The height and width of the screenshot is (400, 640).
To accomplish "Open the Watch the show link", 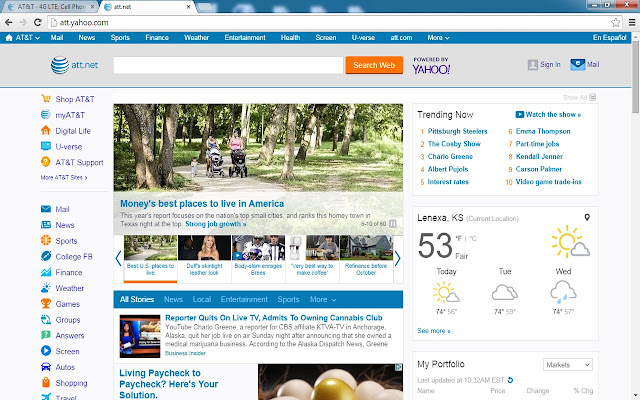I will click(548, 115).
